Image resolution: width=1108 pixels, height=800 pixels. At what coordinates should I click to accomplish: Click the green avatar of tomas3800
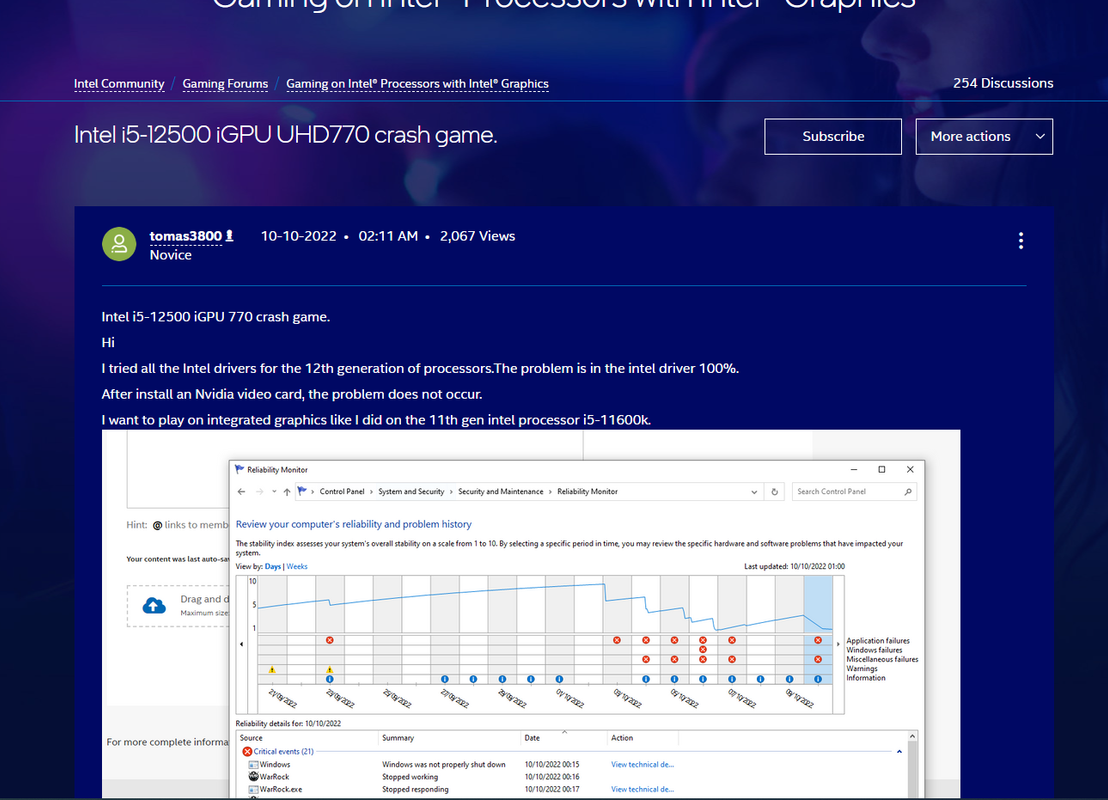click(x=119, y=244)
